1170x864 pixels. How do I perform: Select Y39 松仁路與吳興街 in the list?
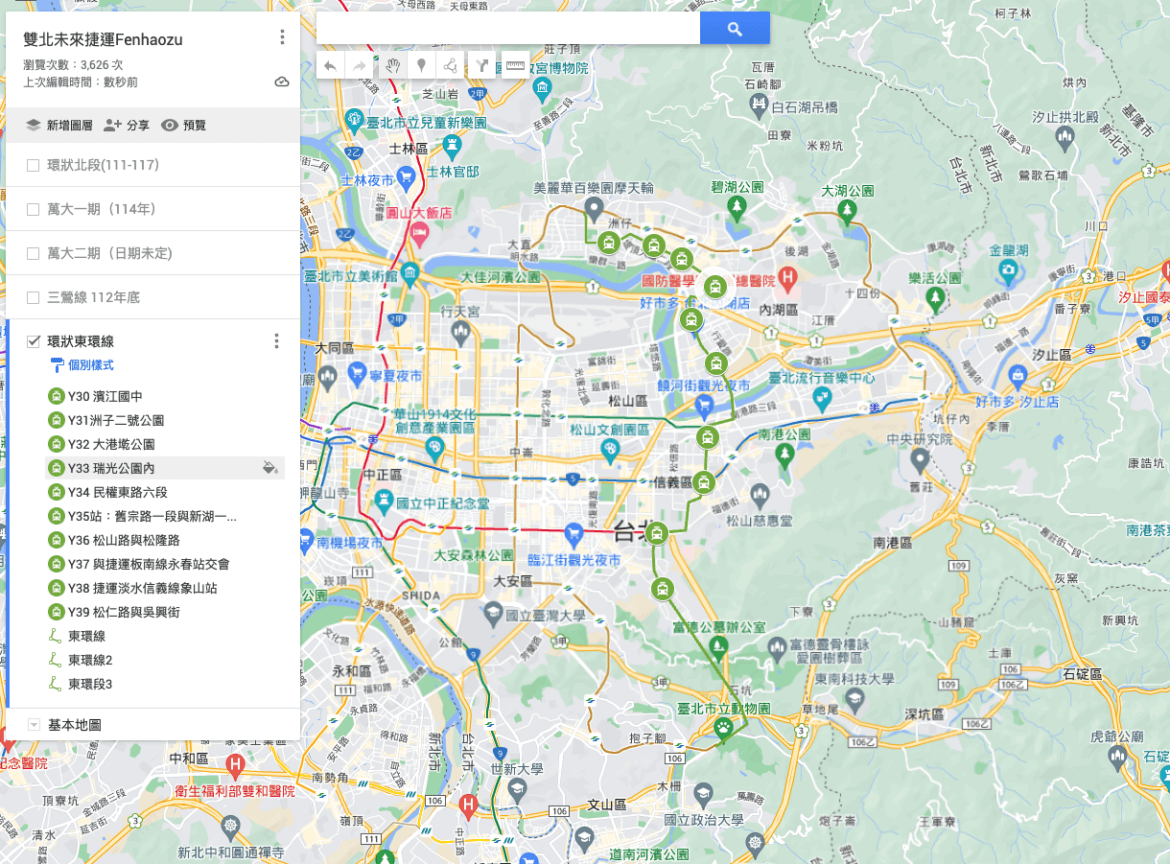point(123,612)
